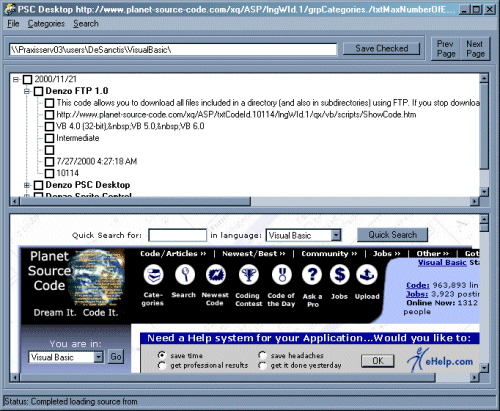Click the Ask a Pro question icon
The width and height of the screenshot is (500, 411).
(x=312, y=275)
